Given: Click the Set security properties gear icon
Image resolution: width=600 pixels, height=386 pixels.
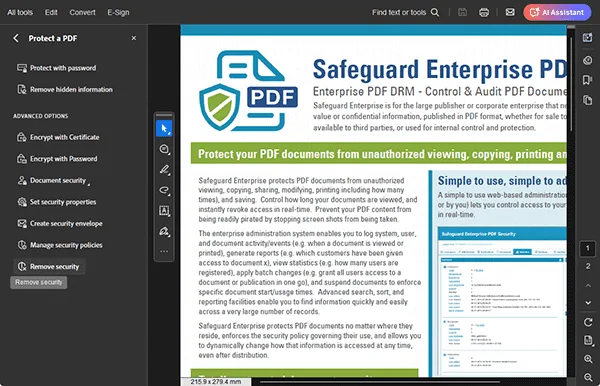Looking at the screenshot, I should coord(22,202).
